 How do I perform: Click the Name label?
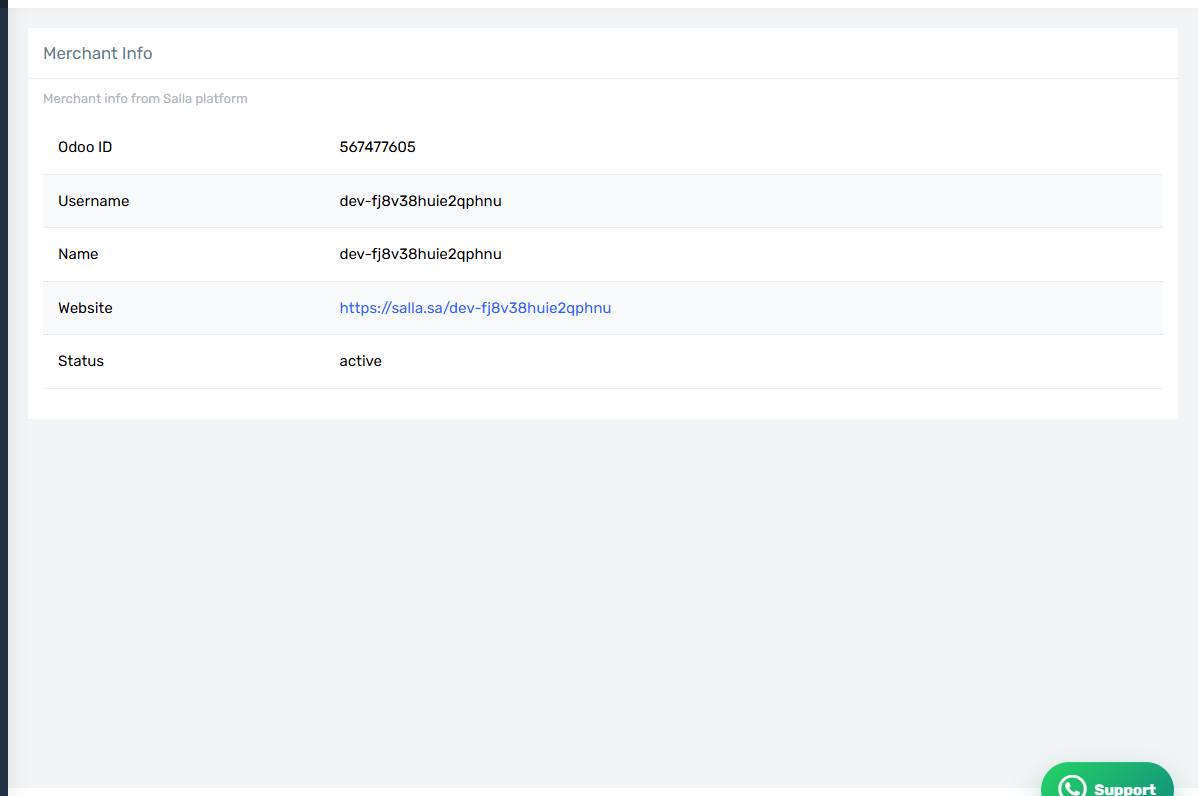click(x=78, y=254)
